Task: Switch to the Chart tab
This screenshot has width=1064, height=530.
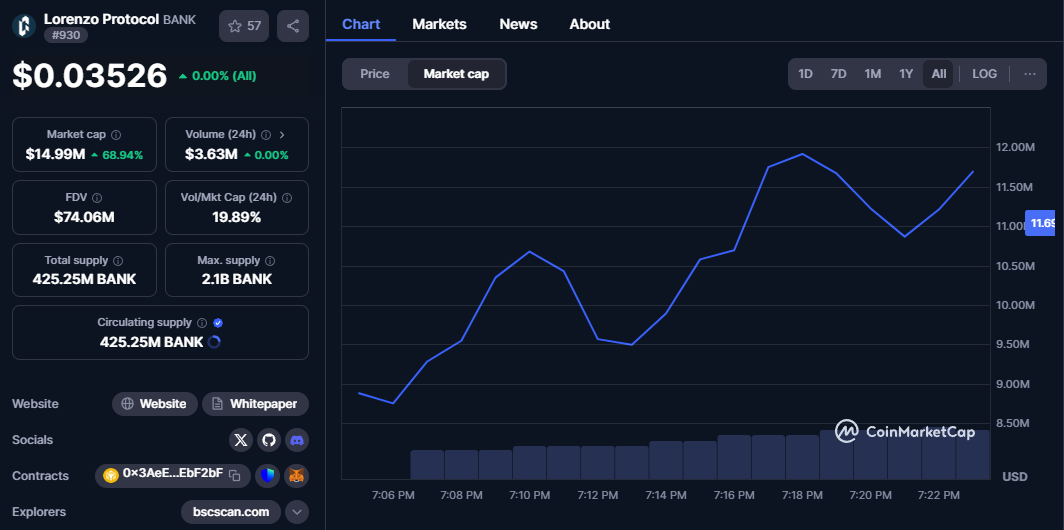Action: coord(361,24)
